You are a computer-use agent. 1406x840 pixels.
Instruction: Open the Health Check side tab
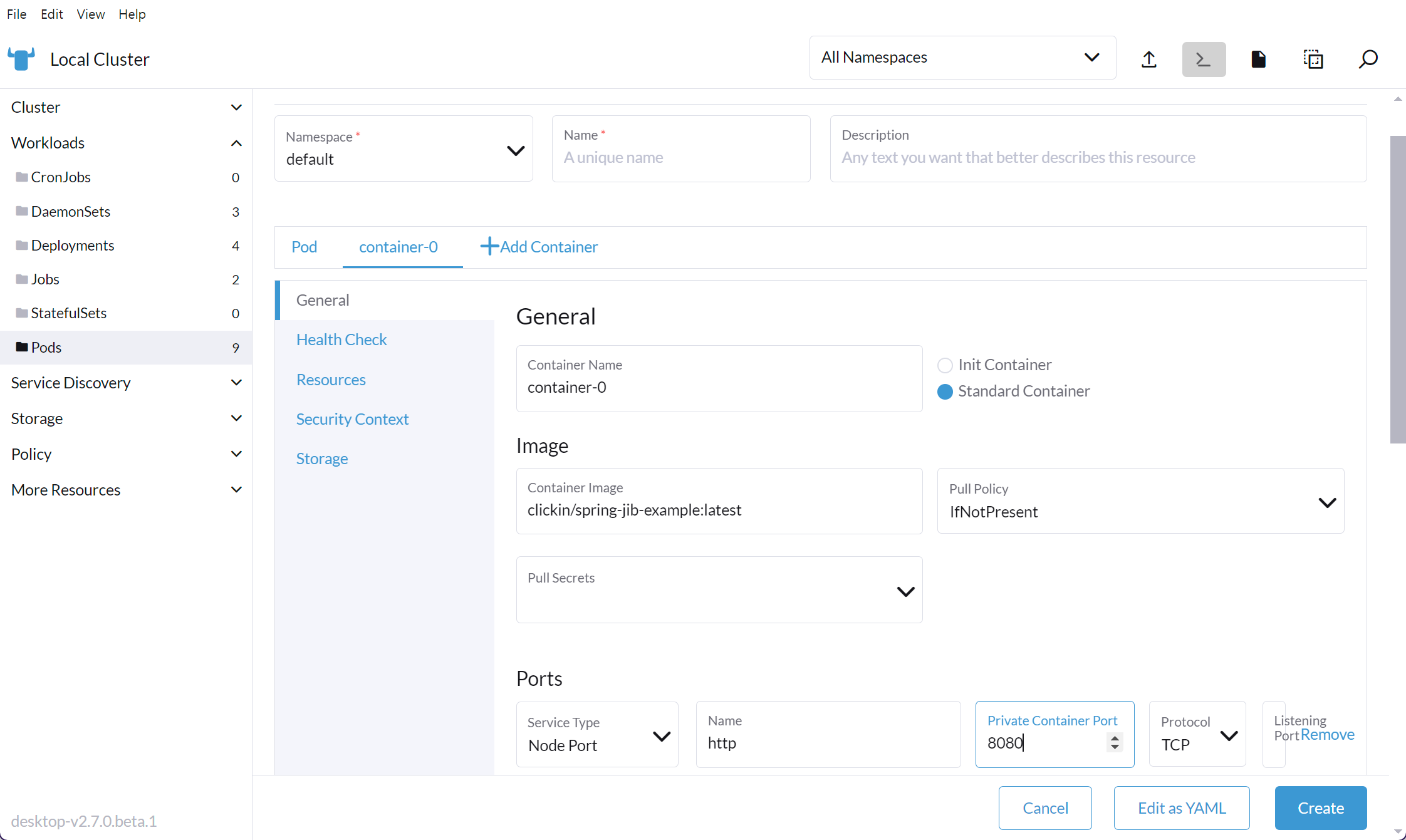point(385,340)
